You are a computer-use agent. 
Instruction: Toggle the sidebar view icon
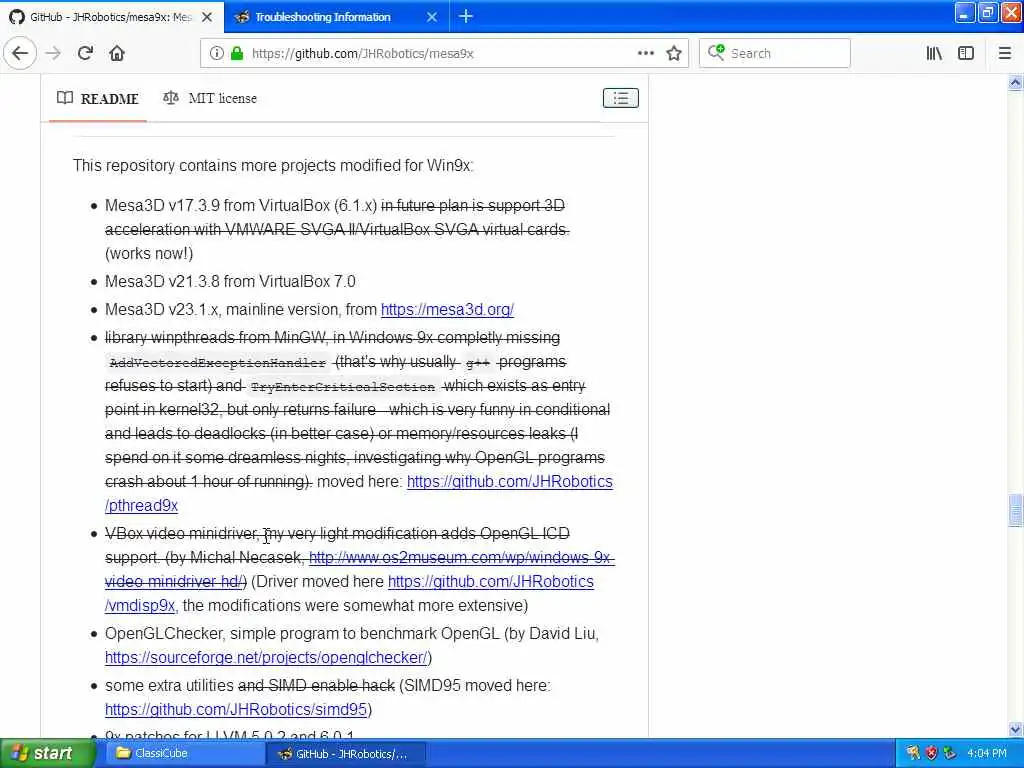[x=966, y=54]
